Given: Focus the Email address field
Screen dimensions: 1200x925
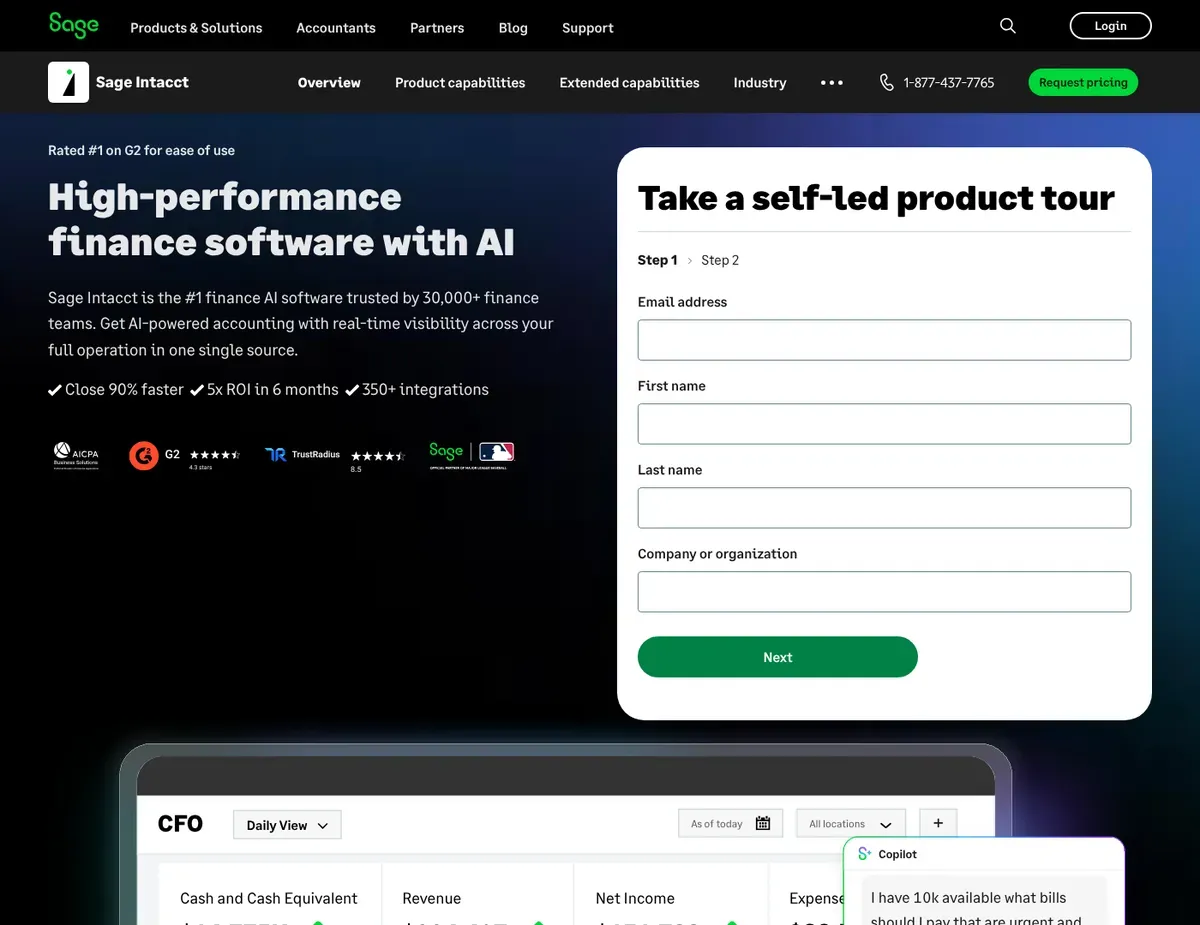Looking at the screenshot, I should click(x=885, y=340).
